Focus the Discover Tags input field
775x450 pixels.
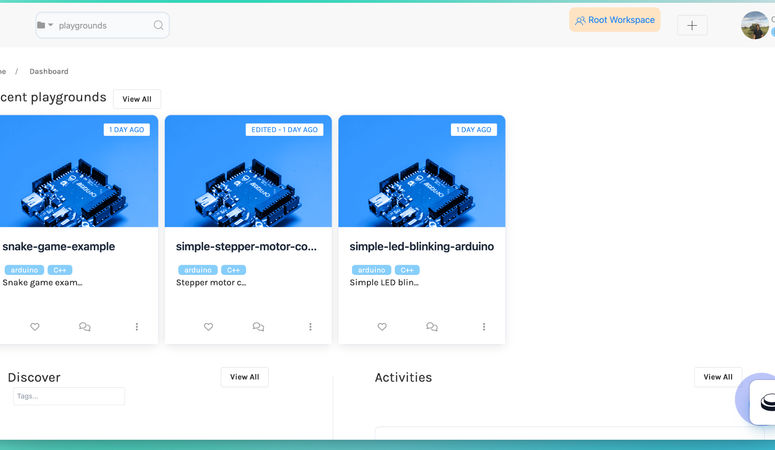[x=69, y=396]
